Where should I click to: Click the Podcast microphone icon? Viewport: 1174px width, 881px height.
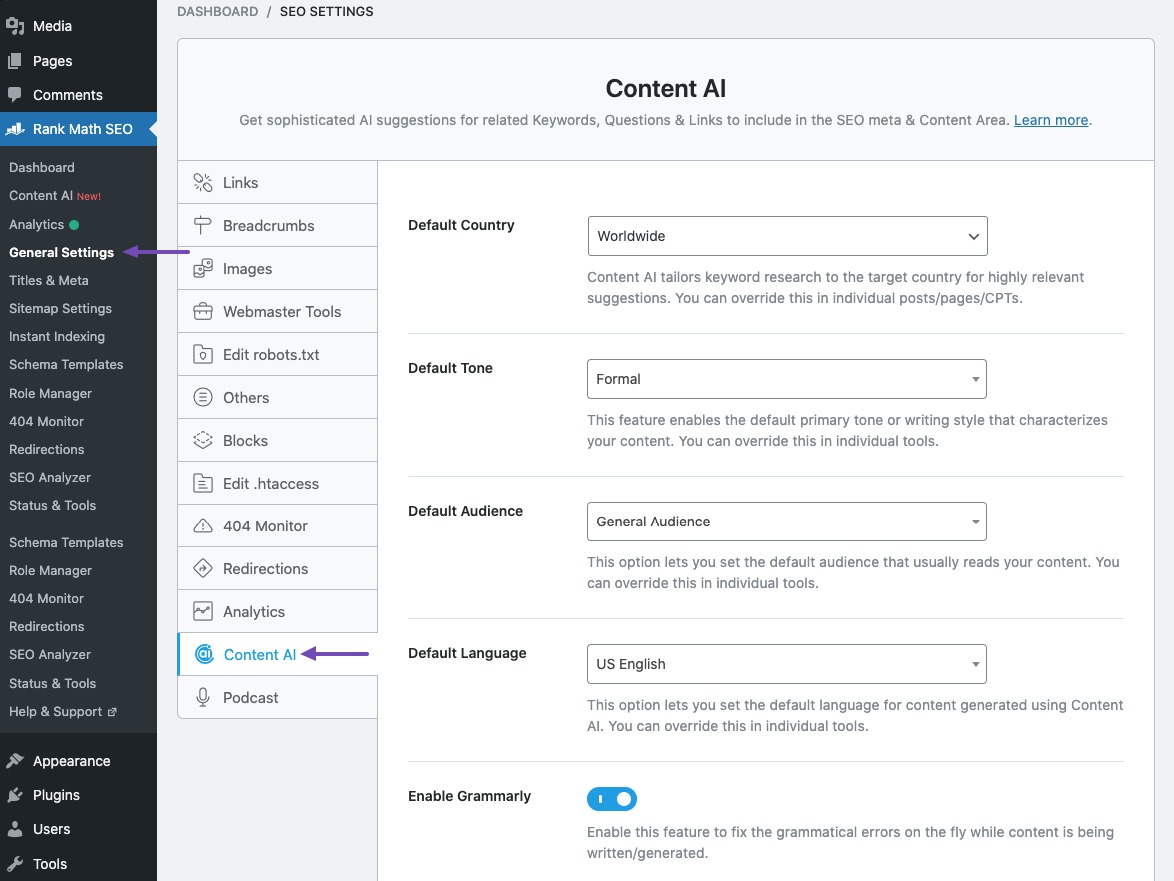pos(203,698)
